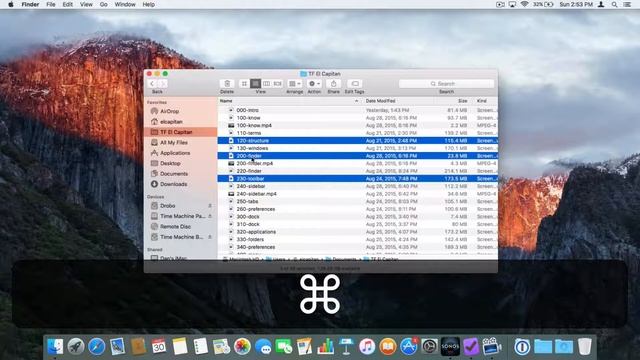Select file 260-preferences
This screenshot has width=640, height=360.
[x=358, y=209]
